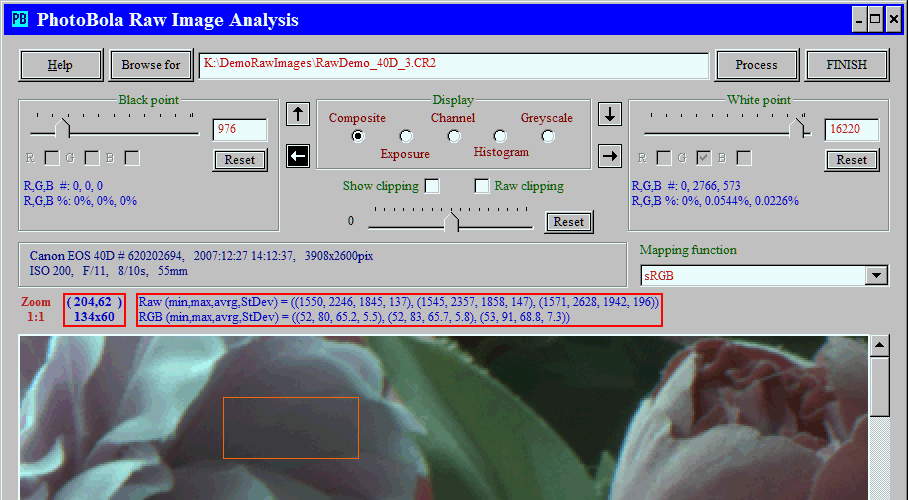Enable the Raw clipping checkbox

[x=482, y=186]
